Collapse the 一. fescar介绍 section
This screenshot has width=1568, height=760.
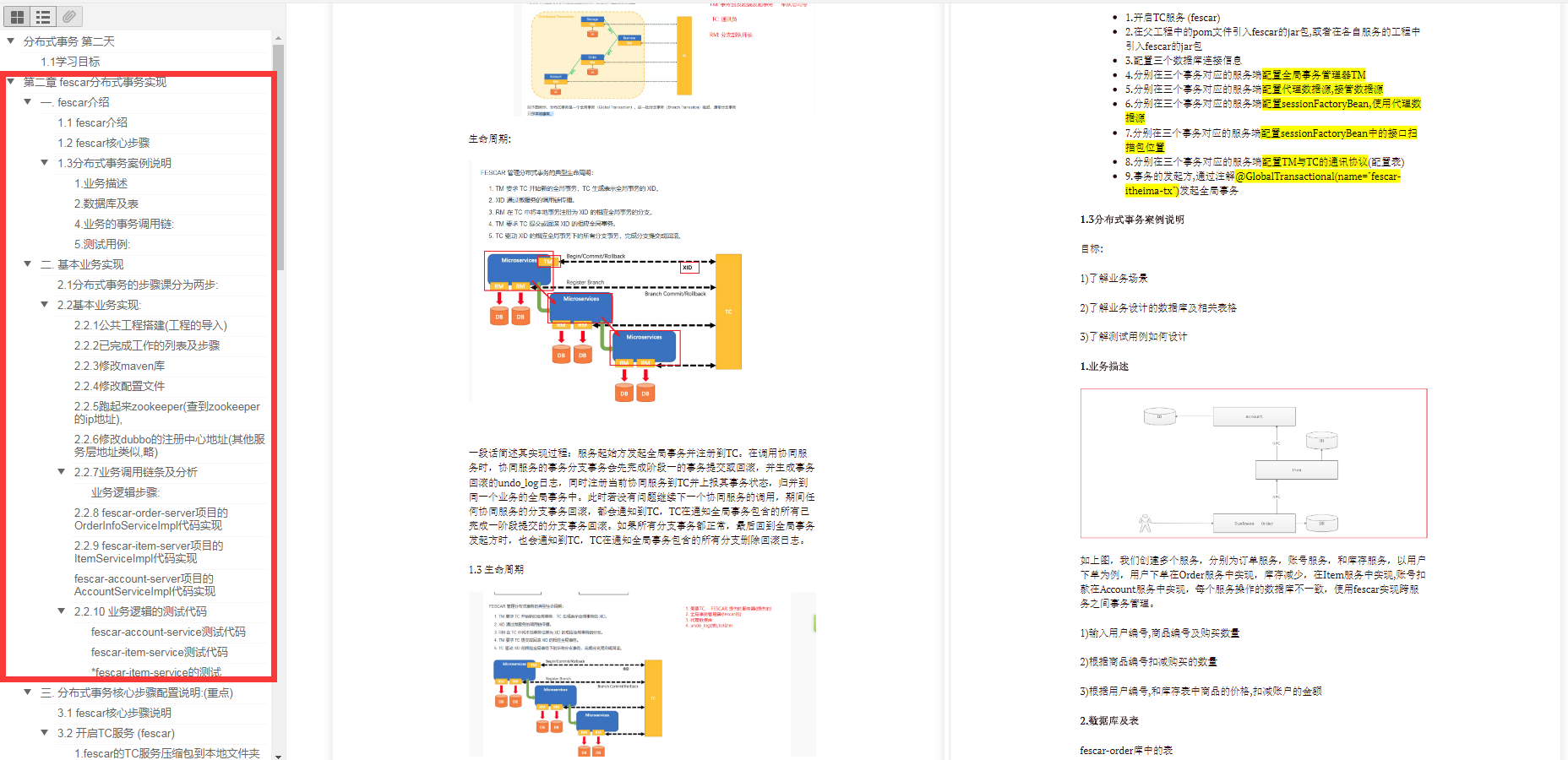tap(27, 101)
